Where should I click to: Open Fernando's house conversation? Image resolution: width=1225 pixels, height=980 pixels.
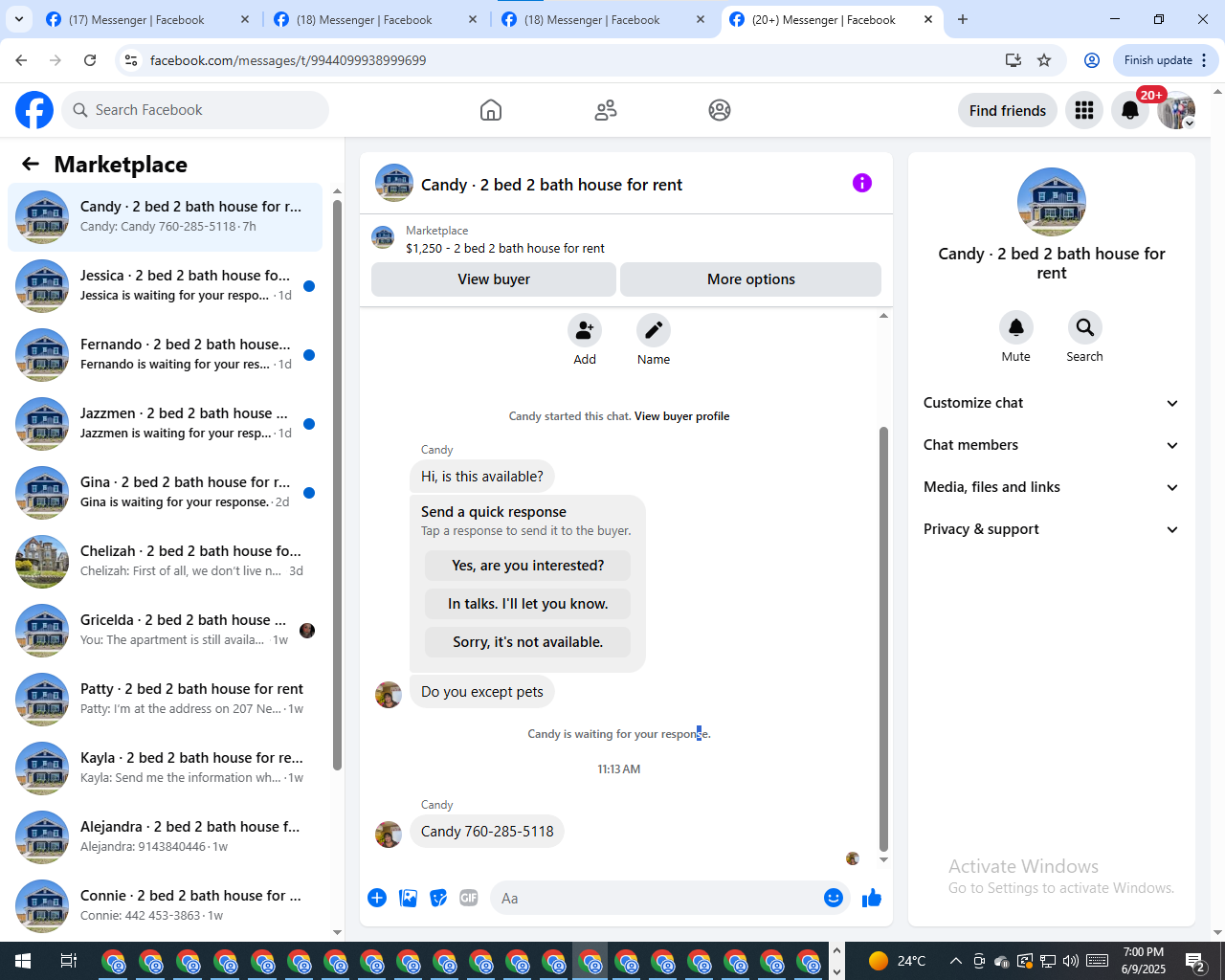click(166, 355)
